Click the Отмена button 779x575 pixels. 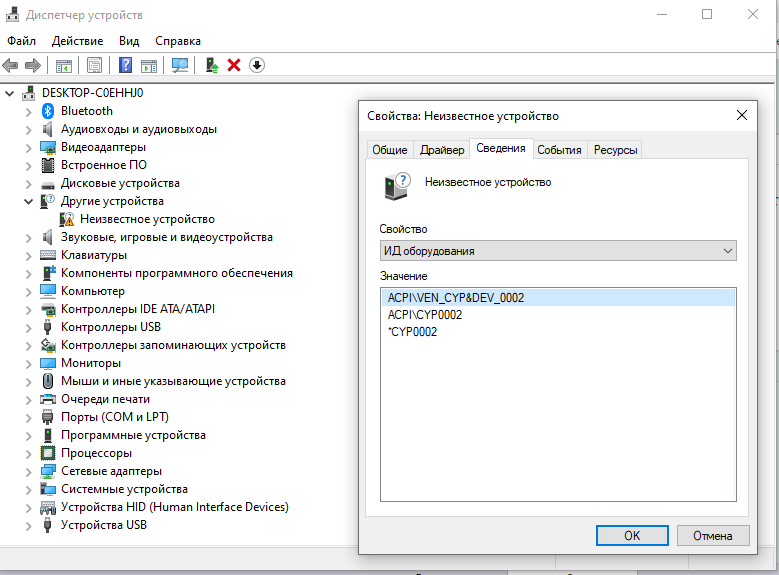click(712, 536)
